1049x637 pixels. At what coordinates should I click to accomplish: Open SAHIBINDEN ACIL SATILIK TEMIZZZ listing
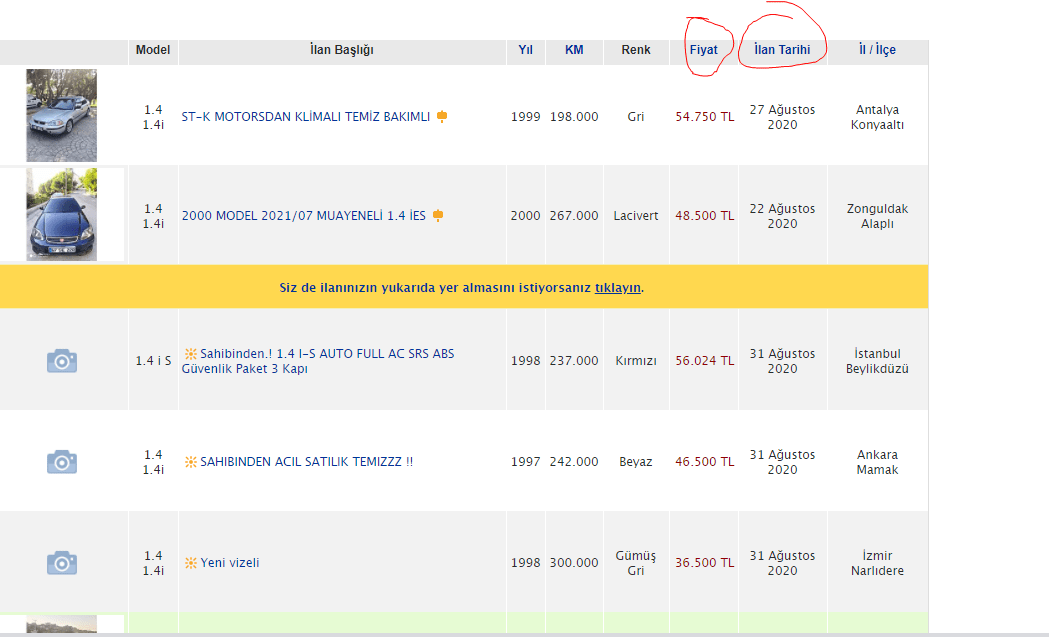[x=306, y=462]
